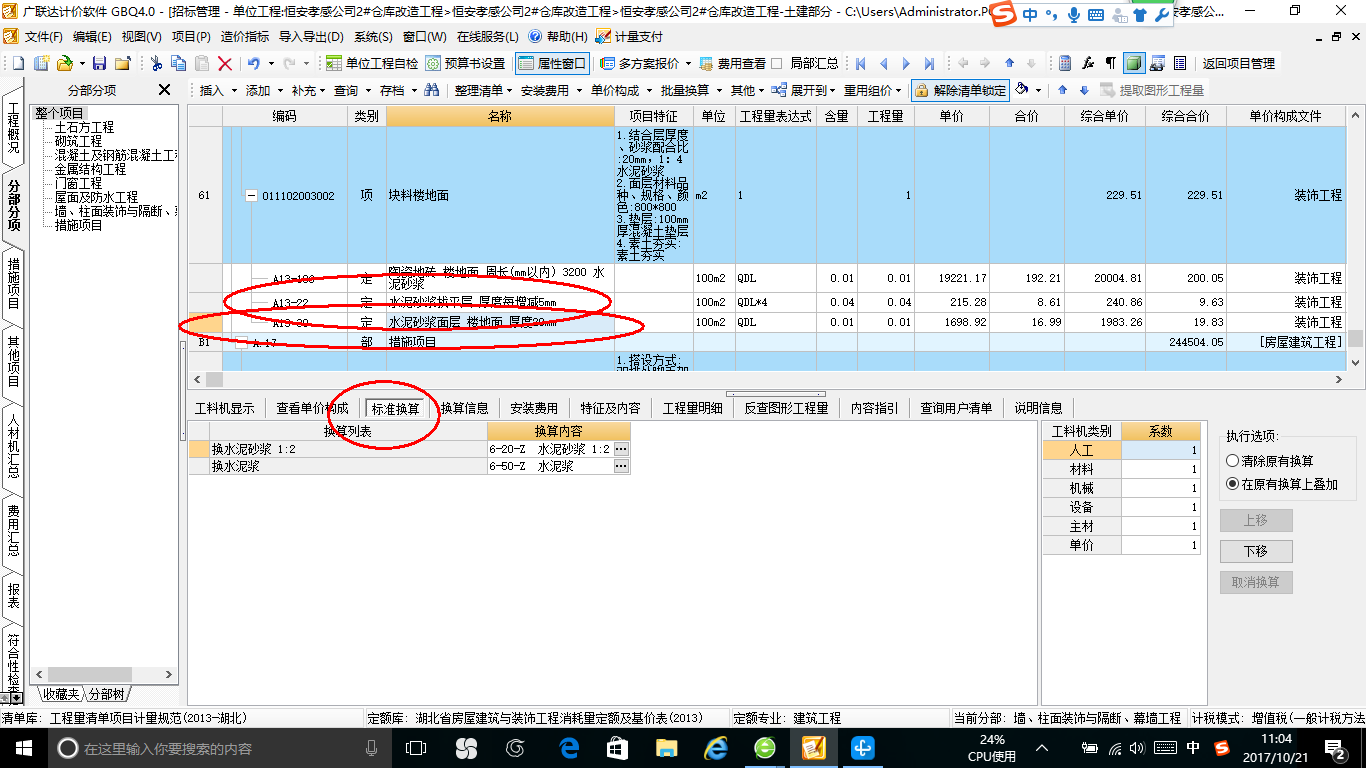Select 在原有换算上叠加 radio button
This screenshot has width=1366, height=768.
(x=1232, y=484)
